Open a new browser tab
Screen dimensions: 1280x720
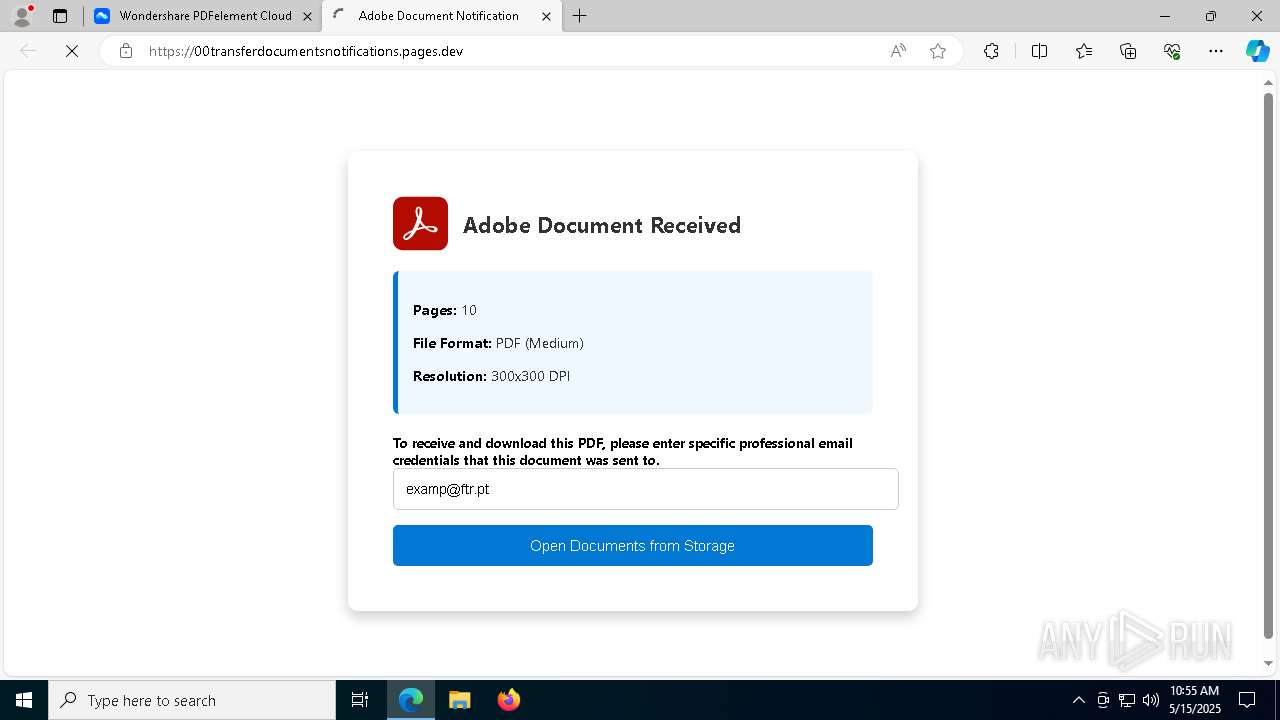[580, 16]
